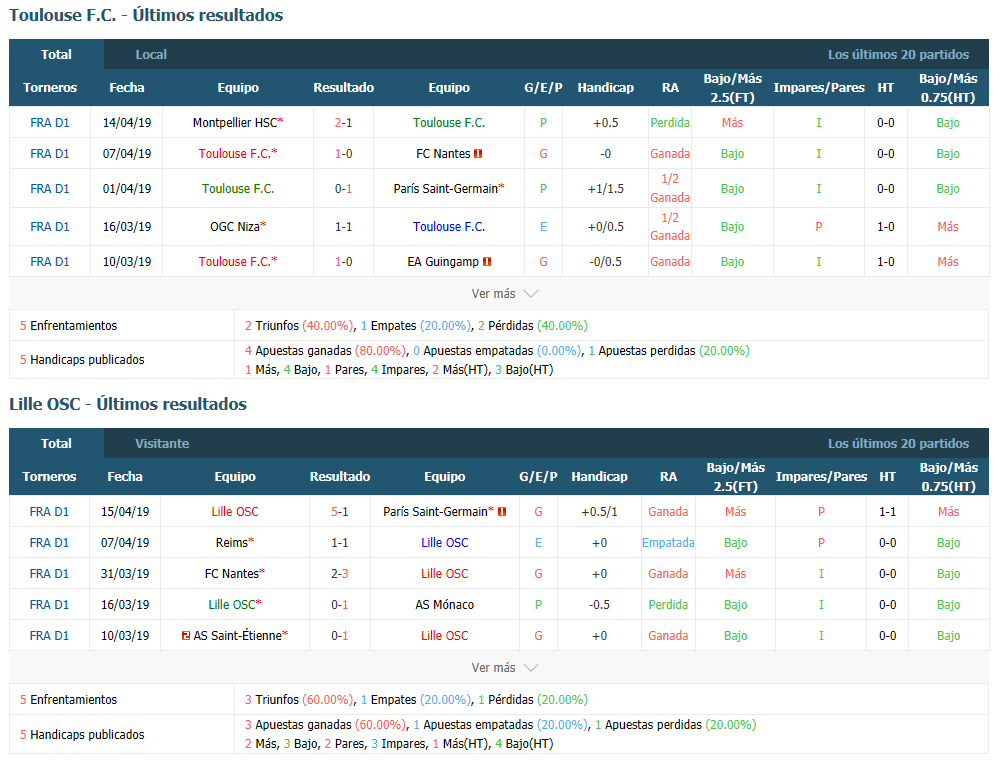Click '4 Apuestas ganadas (80.00%)' in the Toulouse summary

click(325, 351)
